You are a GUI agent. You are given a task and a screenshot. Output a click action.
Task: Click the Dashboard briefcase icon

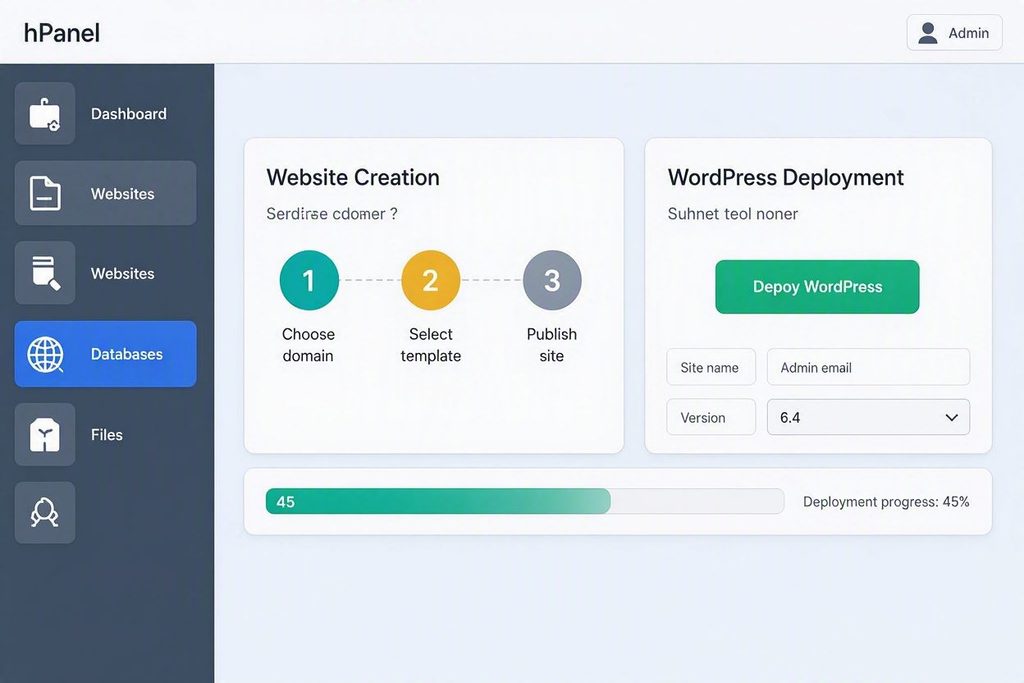(x=44, y=114)
